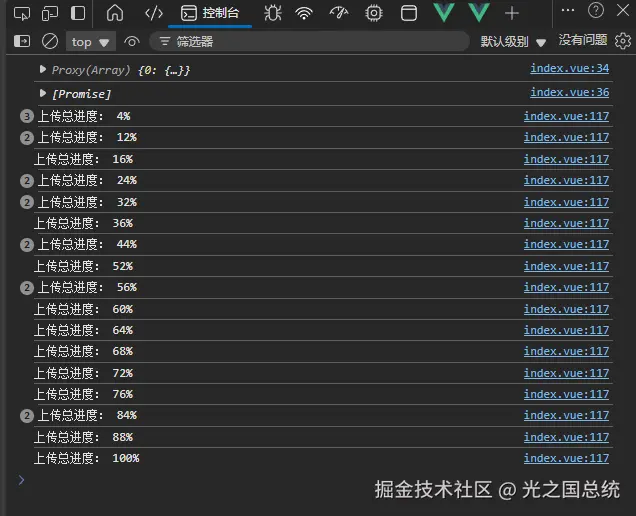Open console settings gear icon
This screenshot has height=516, width=636.
click(x=623, y=41)
